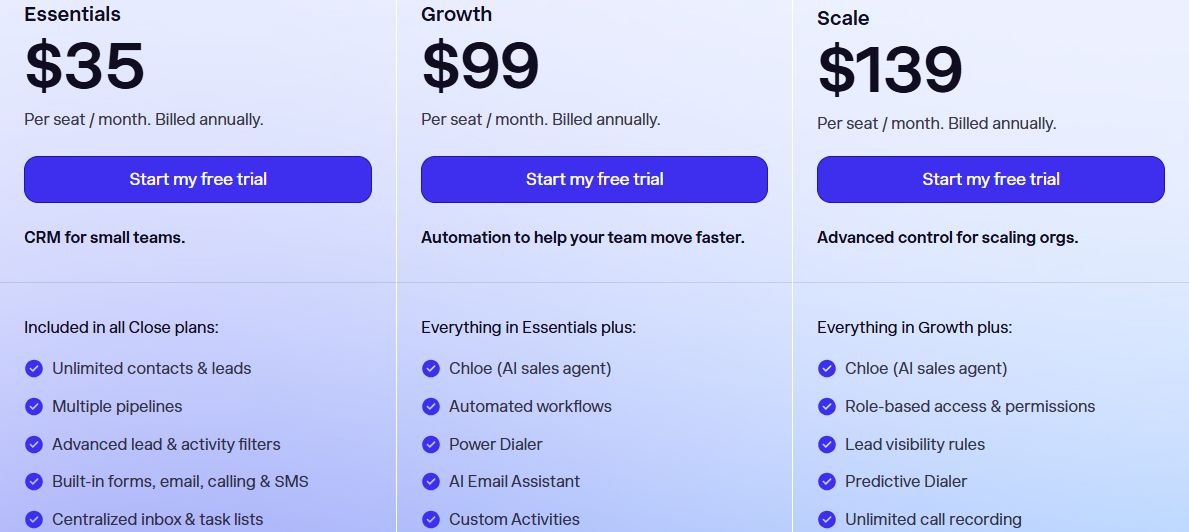Screen dimensions: 1189x532
Task: Start free trial for Growth plan
Action: [594, 180]
